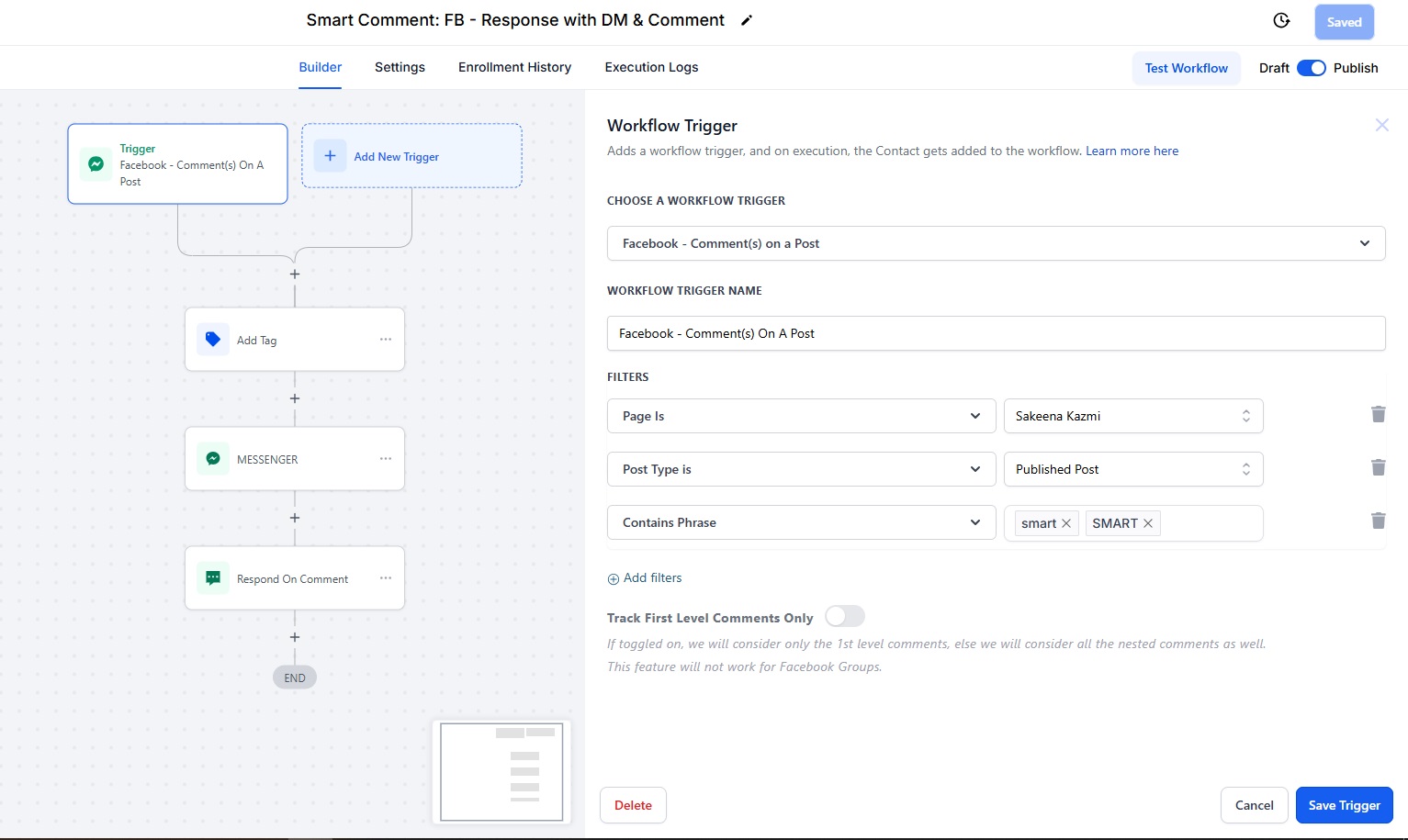Delete the Page Is filter row
This screenshot has width=1408, height=840.
1378,415
